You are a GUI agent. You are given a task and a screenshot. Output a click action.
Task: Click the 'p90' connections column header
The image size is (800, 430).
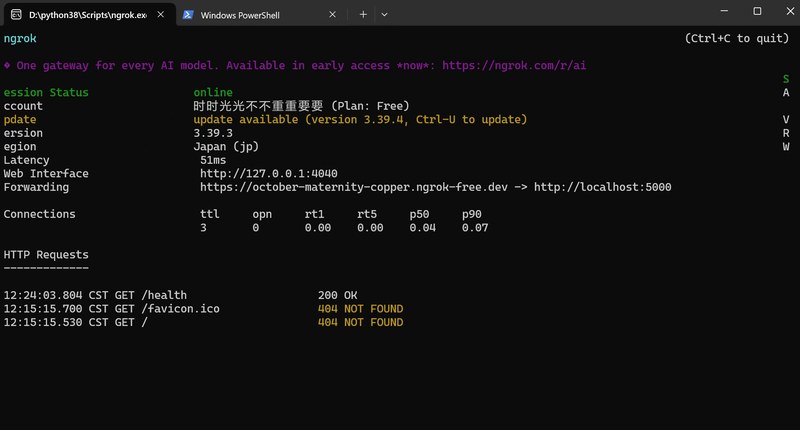(x=471, y=214)
